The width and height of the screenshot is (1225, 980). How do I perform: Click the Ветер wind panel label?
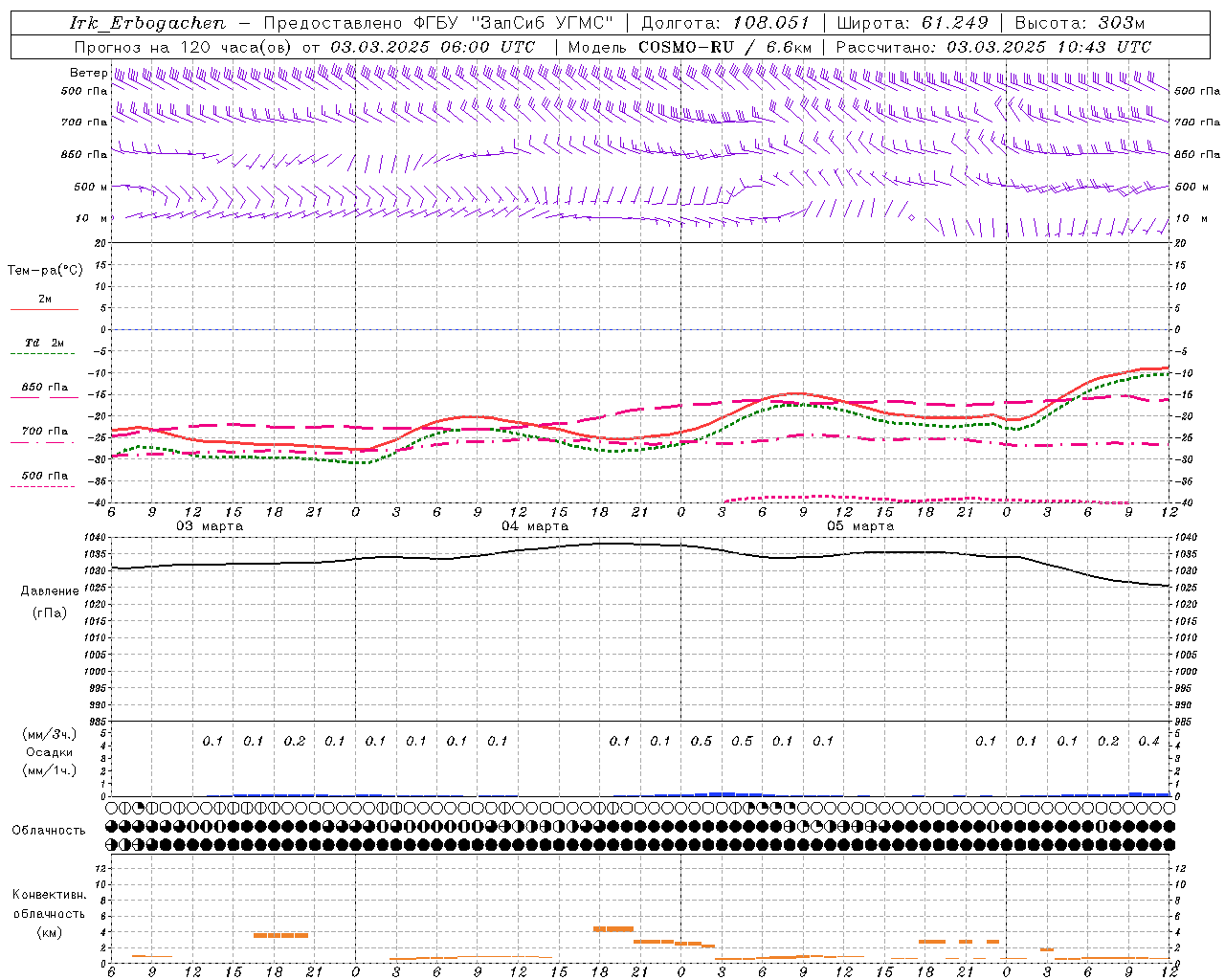coord(88,73)
